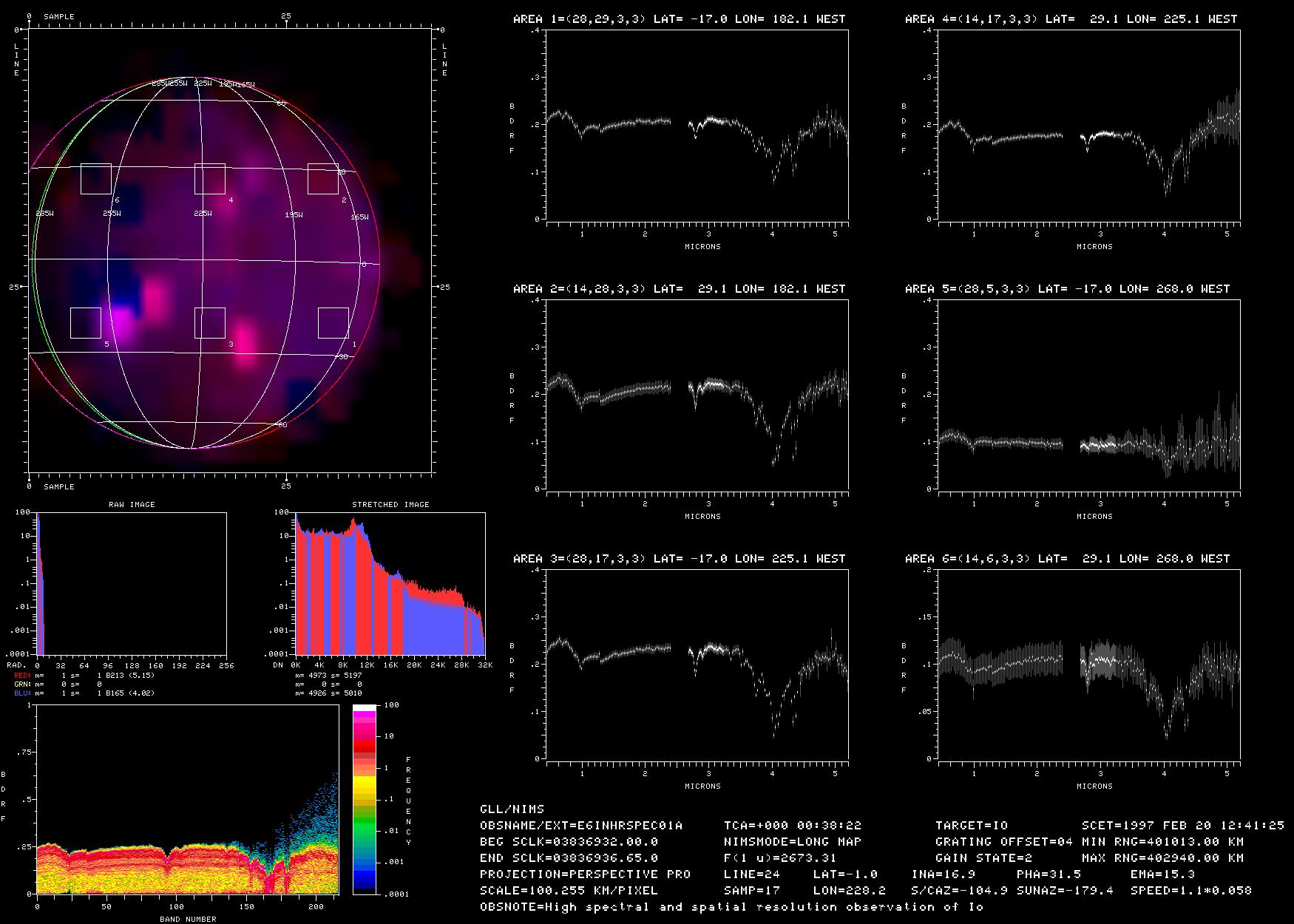Image resolution: width=1294 pixels, height=924 pixels.
Task: Click the "BEG SCLK=03836932.00.0" entry
Action: click(x=569, y=842)
